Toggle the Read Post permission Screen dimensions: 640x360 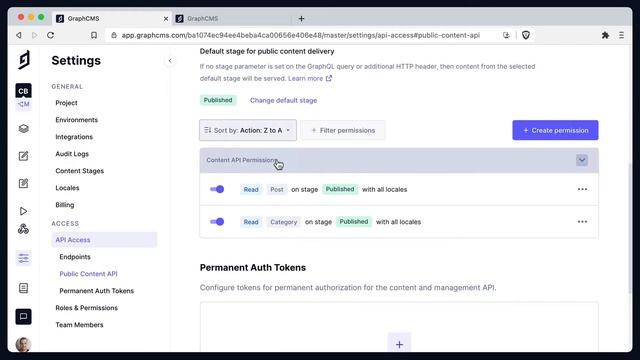coord(217,189)
